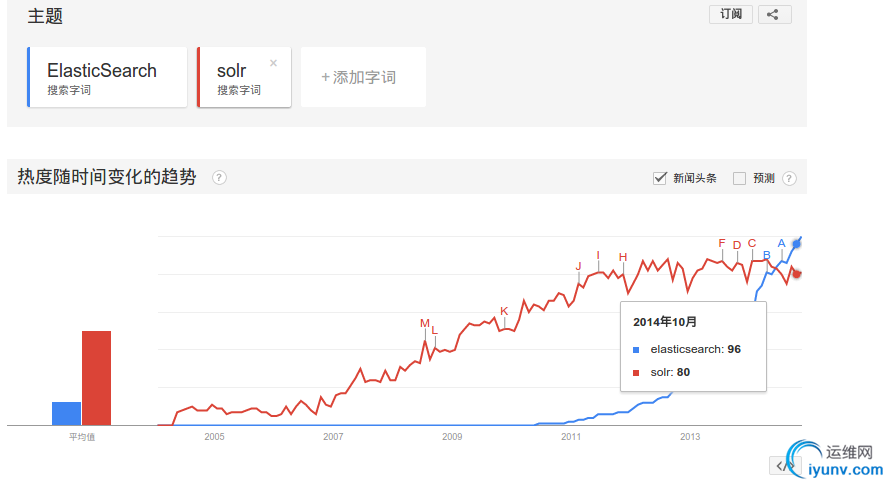
Task: Open help for interest over time
Action: point(219,178)
